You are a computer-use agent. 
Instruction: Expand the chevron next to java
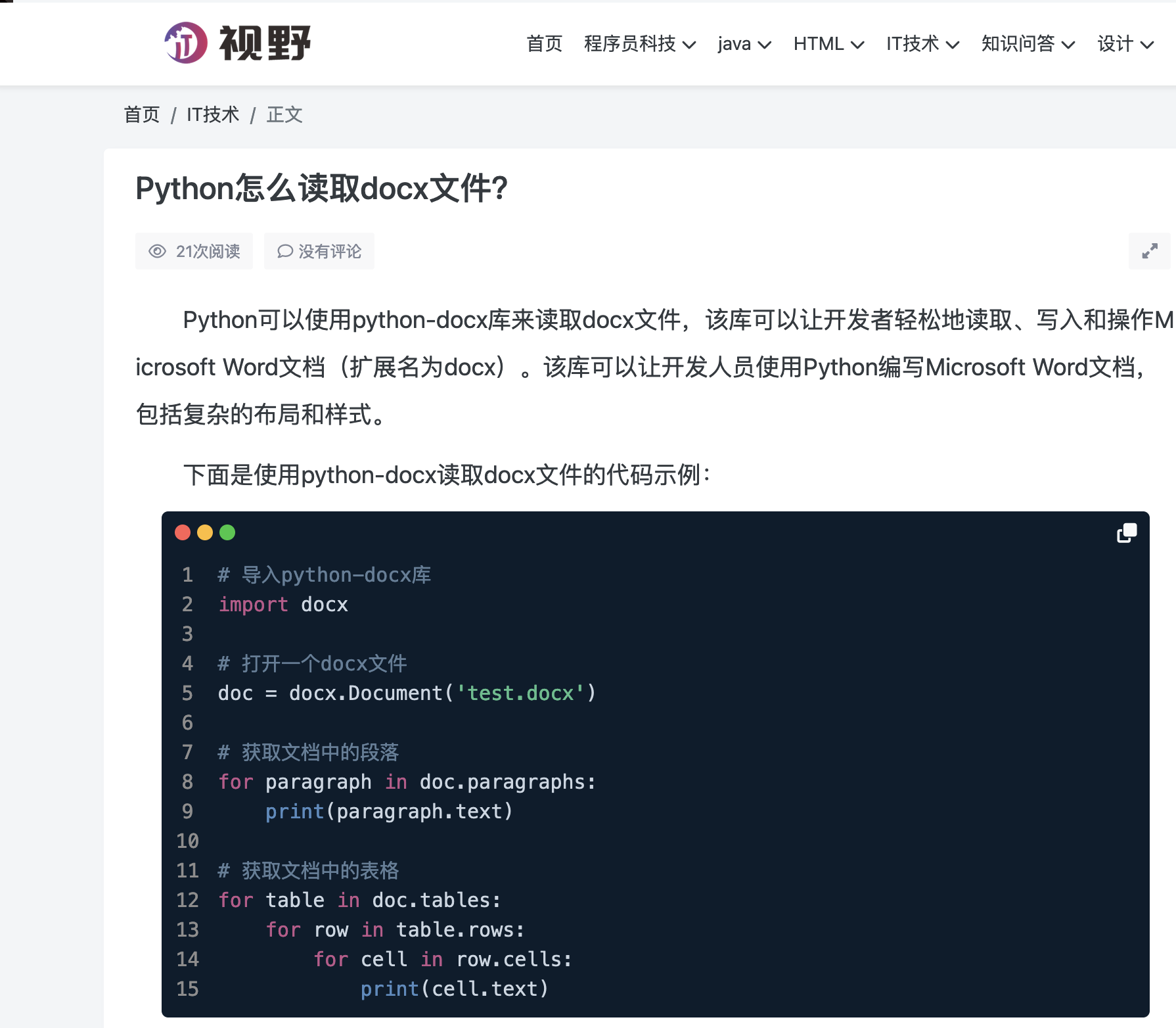[x=764, y=45]
